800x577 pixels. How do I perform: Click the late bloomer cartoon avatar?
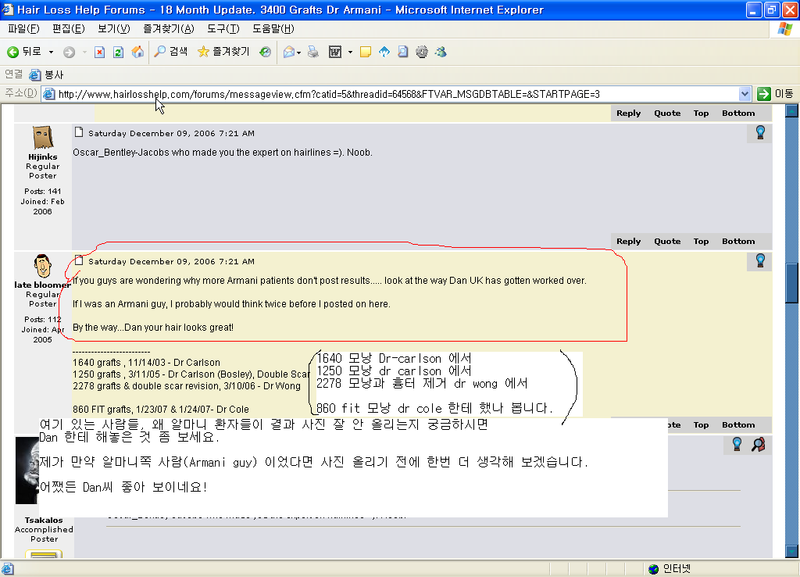pos(42,266)
